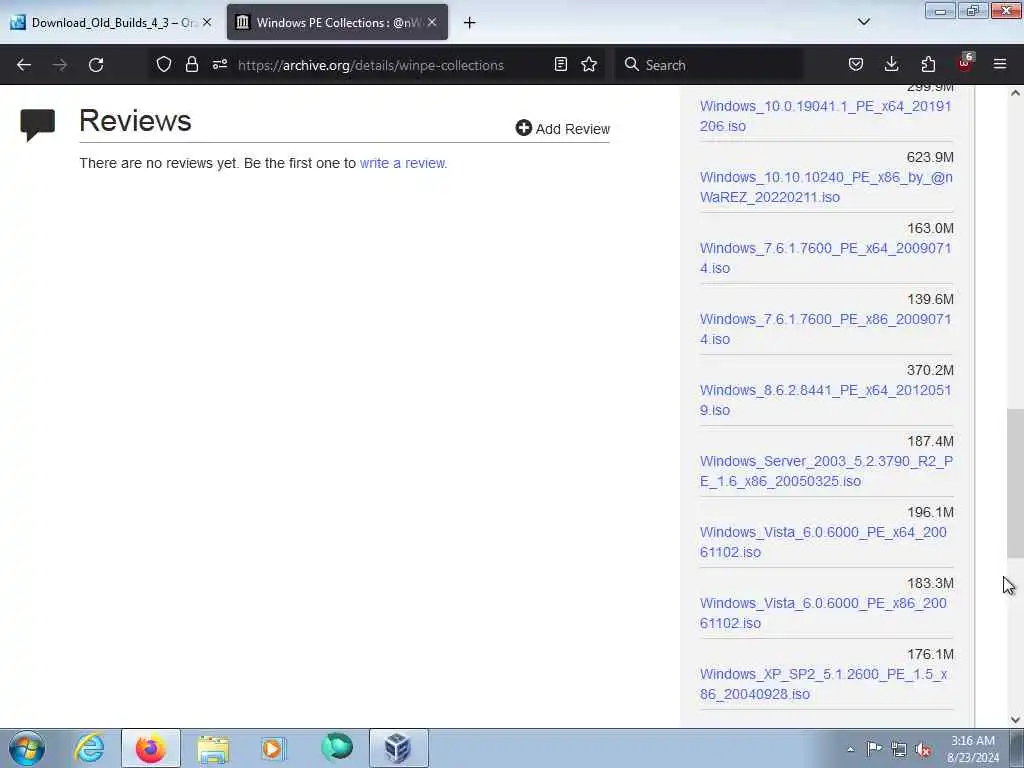This screenshot has height=768, width=1024.
Task: Open the Windows Start menu
Action: [x=27, y=748]
